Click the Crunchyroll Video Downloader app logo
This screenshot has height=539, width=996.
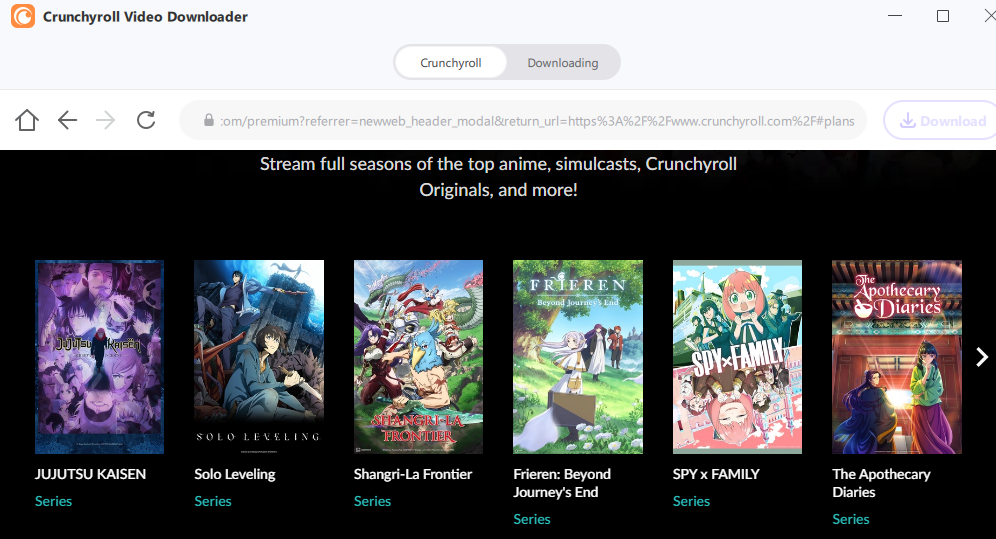point(23,17)
